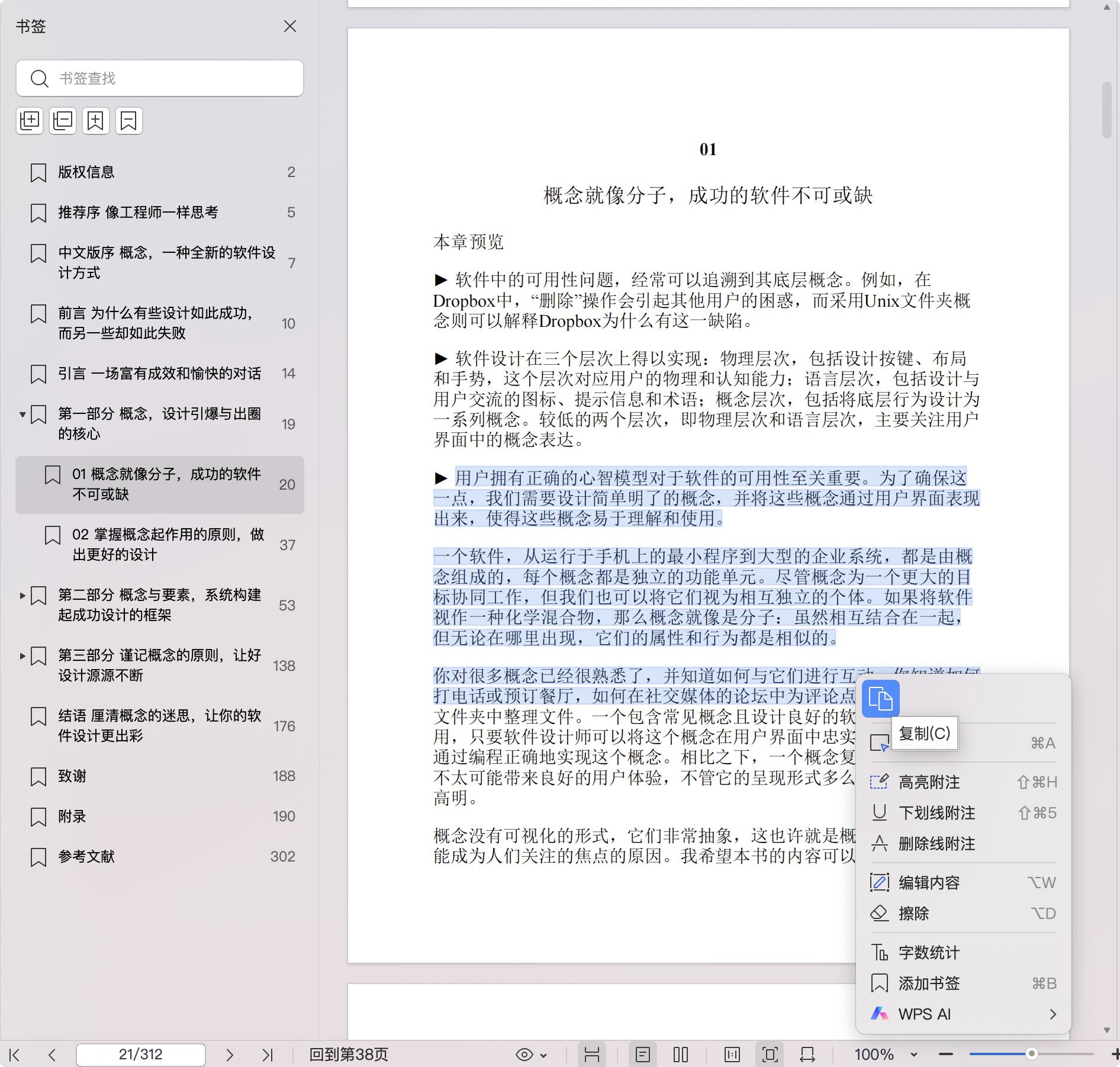The height and width of the screenshot is (1067, 1120).
Task: Switch to two-page view
Action: (x=681, y=1055)
